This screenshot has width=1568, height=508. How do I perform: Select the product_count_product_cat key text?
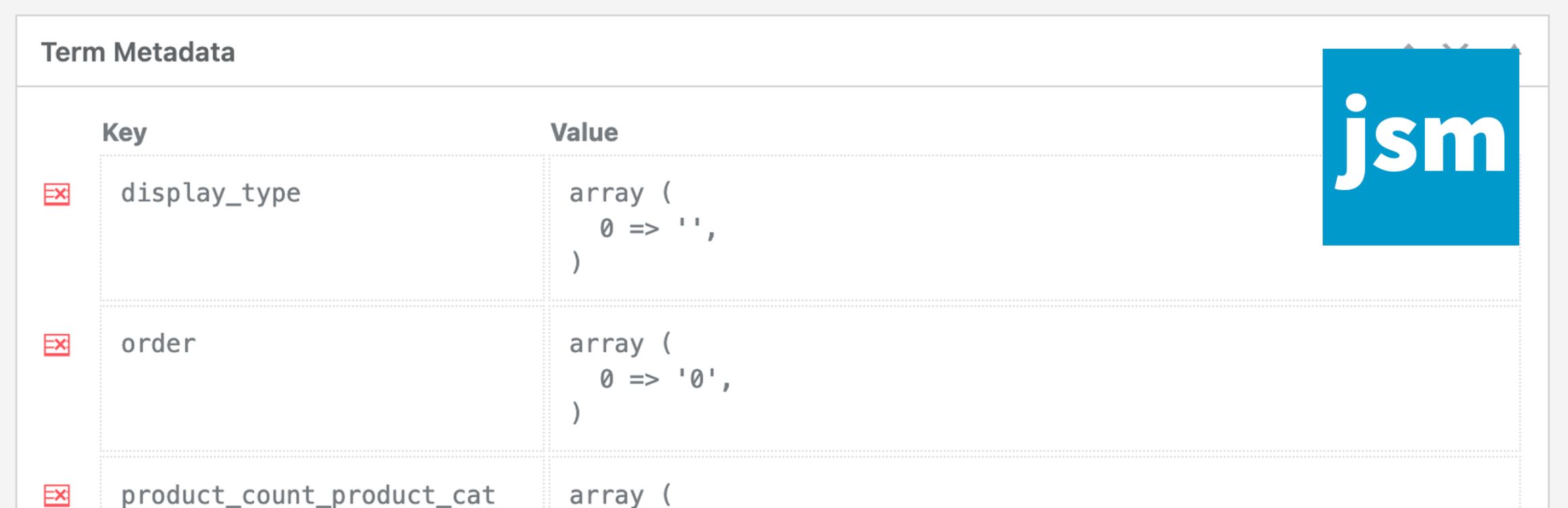pos(308,495)
